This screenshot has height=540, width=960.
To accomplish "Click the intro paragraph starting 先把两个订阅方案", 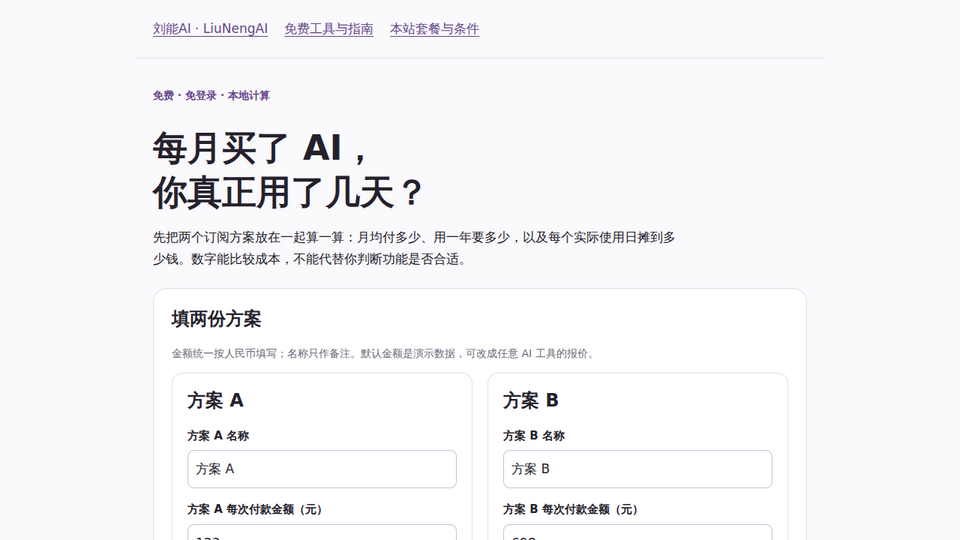I will [x=414, y=248].
